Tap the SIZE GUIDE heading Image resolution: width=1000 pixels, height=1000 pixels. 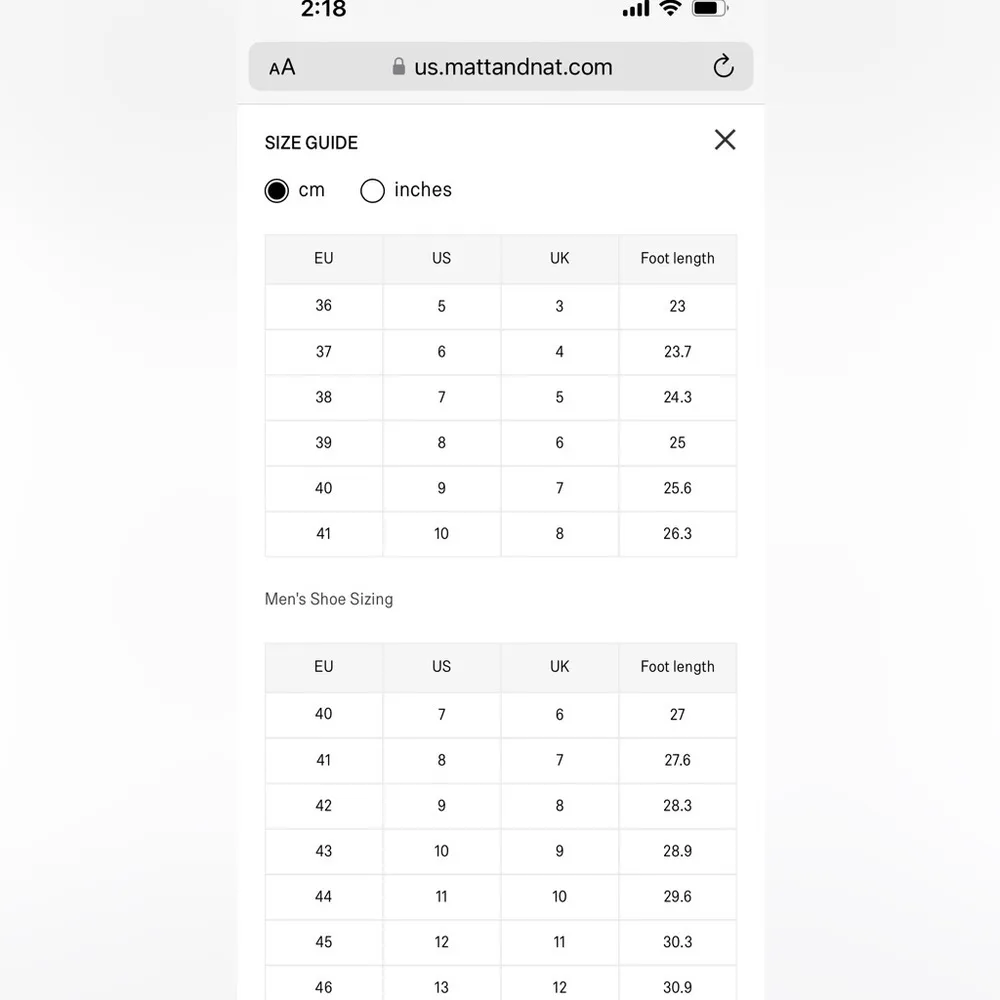[311, 143]
